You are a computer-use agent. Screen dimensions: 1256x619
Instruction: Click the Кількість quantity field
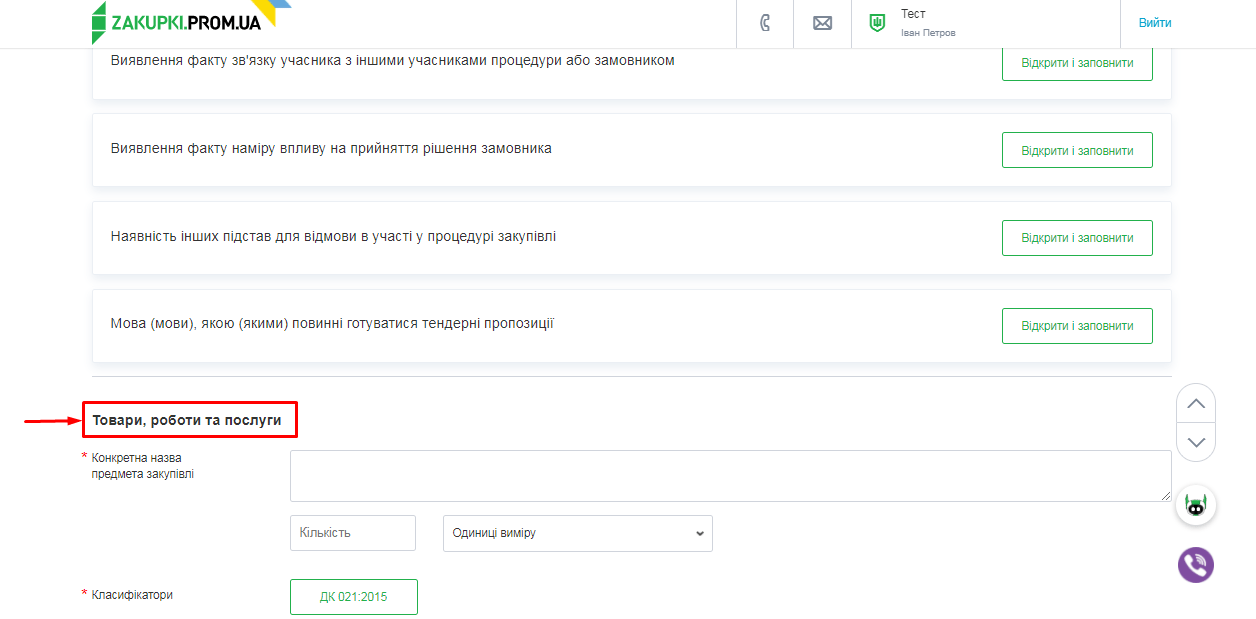(353, 533)
